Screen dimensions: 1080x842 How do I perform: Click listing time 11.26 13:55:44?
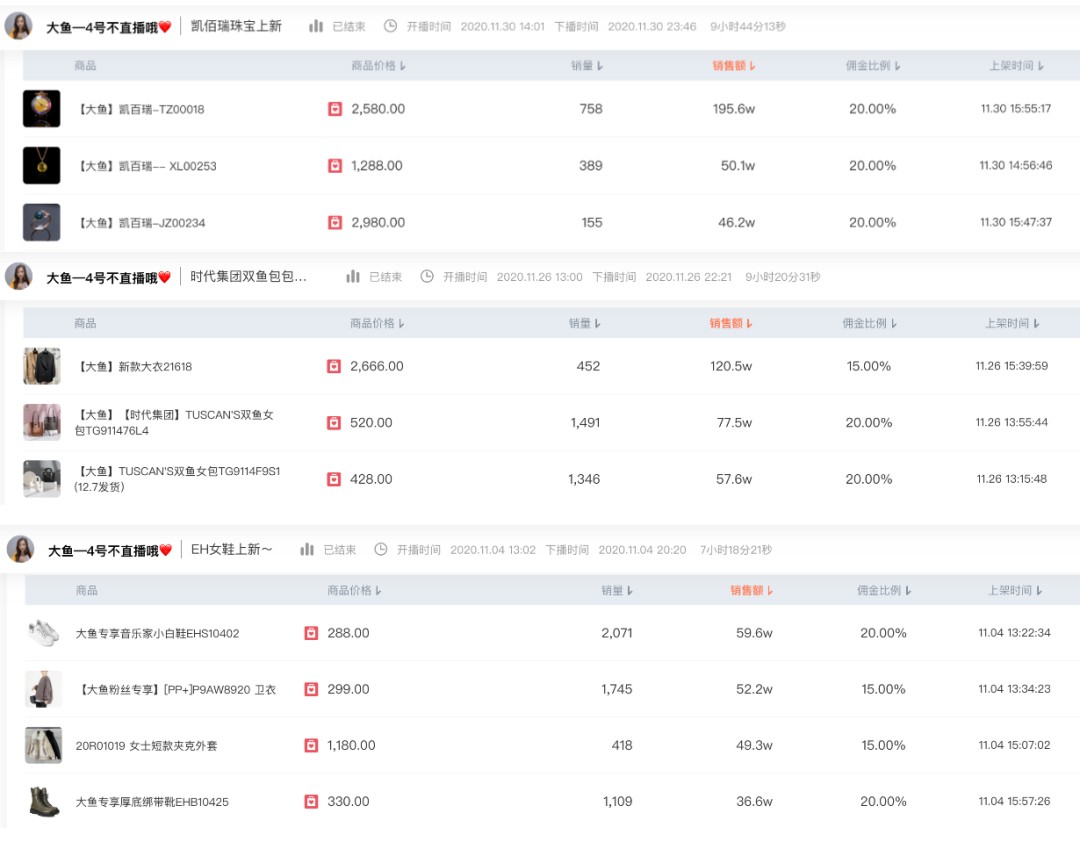click(x=1011, y=422)
